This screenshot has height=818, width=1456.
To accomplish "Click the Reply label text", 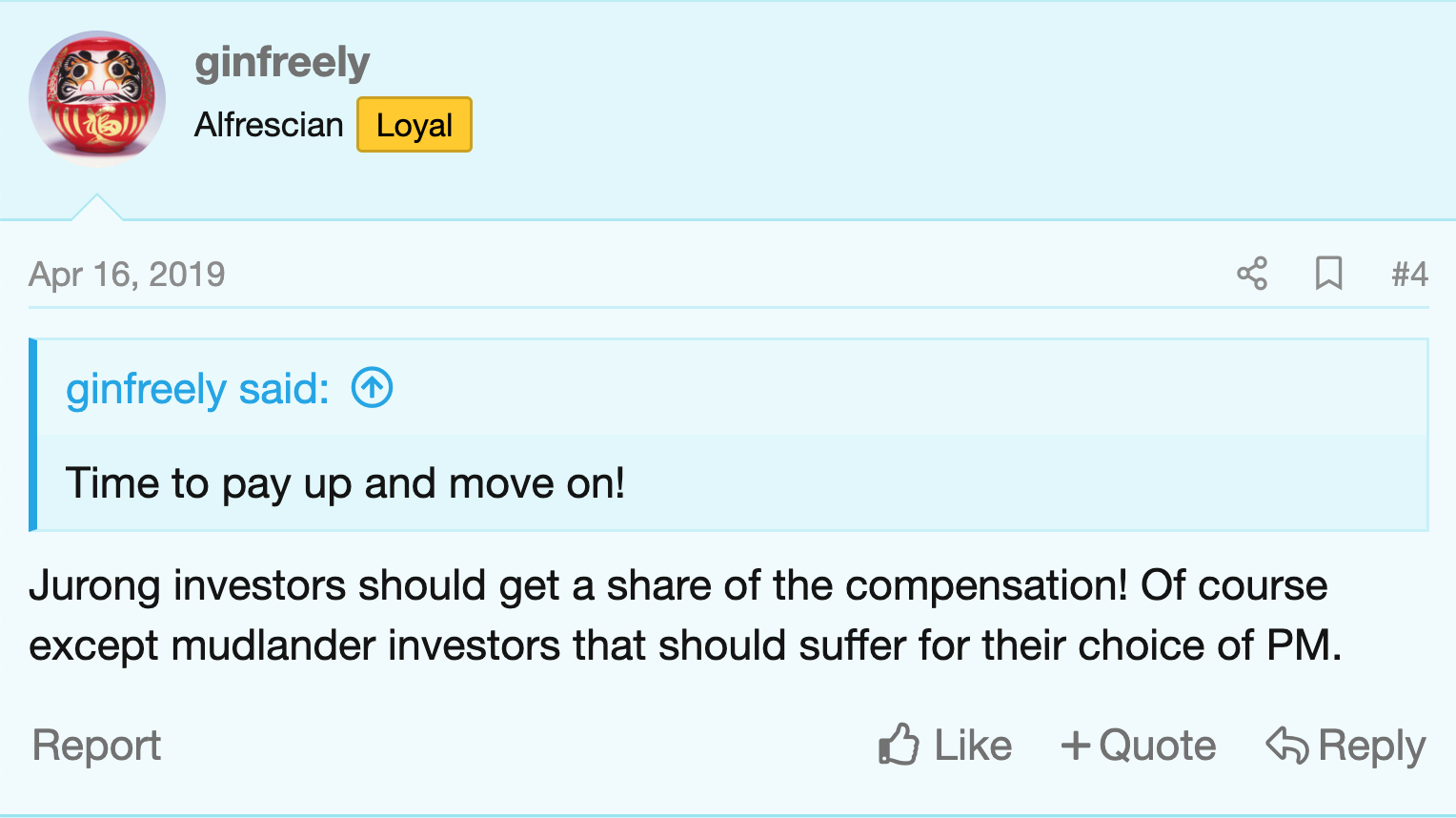I will [x=1372, y=746].
